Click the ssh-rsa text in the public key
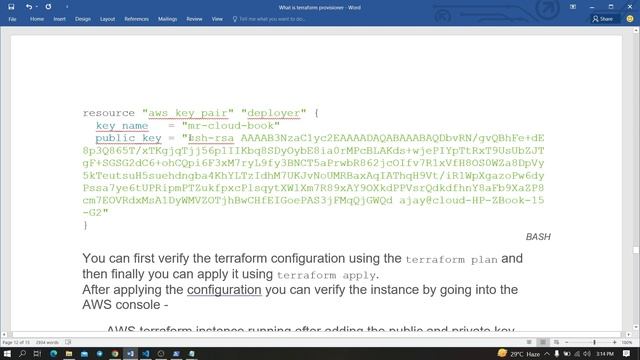The height and width of the screenshot is (360, 640). 212,138
